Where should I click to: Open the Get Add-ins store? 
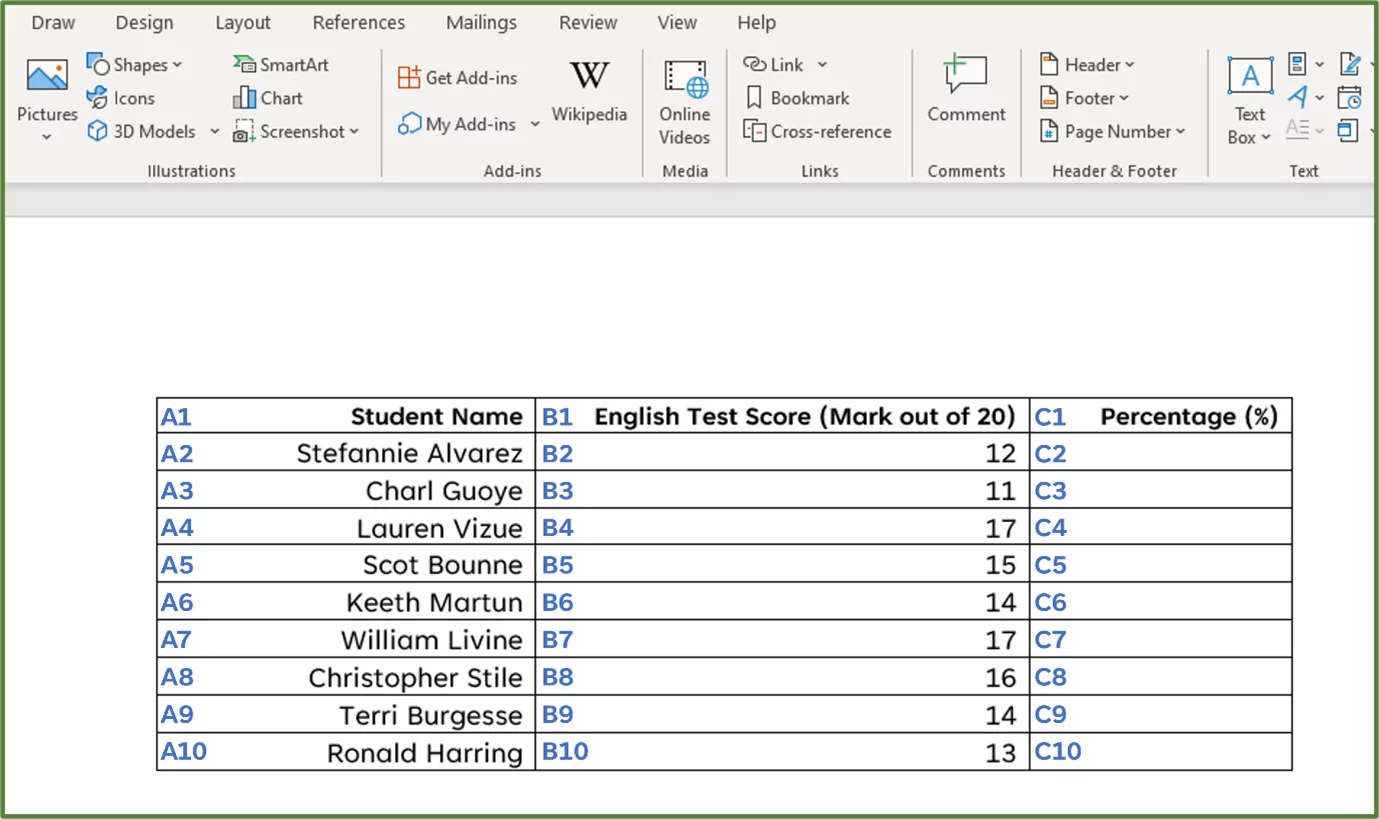pyautogui.click(x=458, y=77)
